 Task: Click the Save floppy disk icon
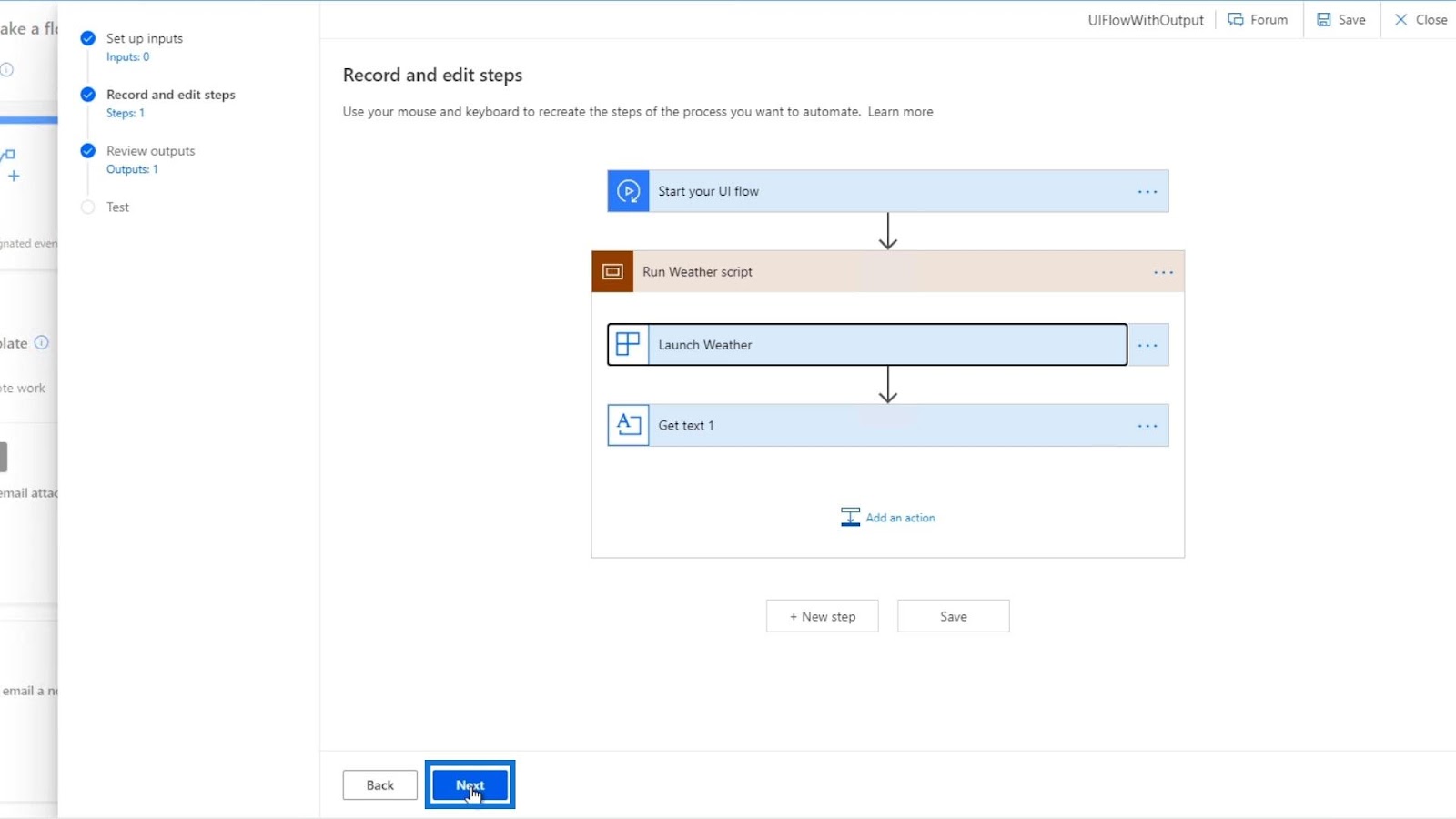1323,19
